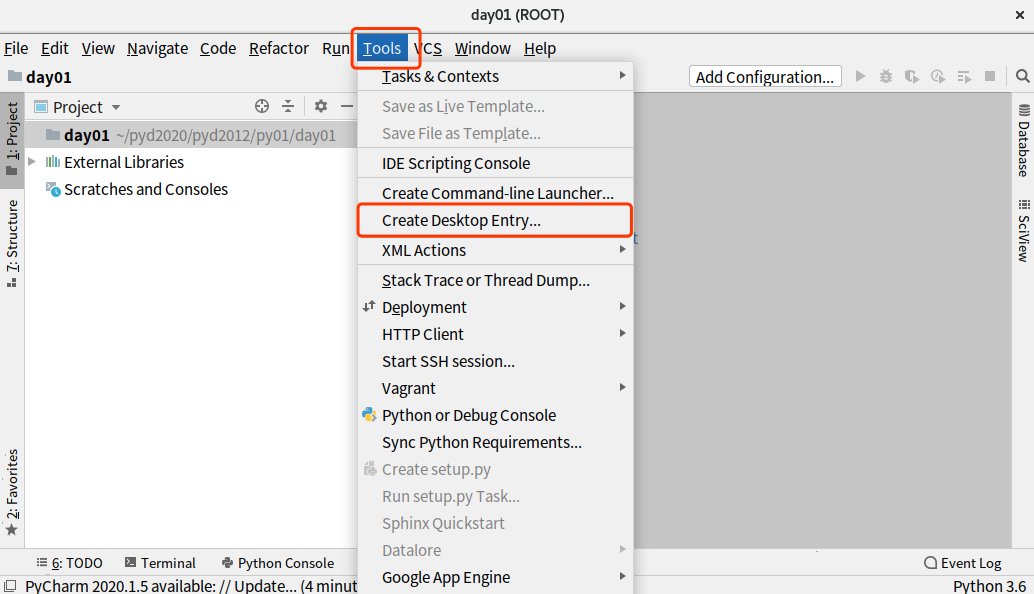Choose Create Desktop Entry
Screen dimensions: 1034x594
[495, 220]
